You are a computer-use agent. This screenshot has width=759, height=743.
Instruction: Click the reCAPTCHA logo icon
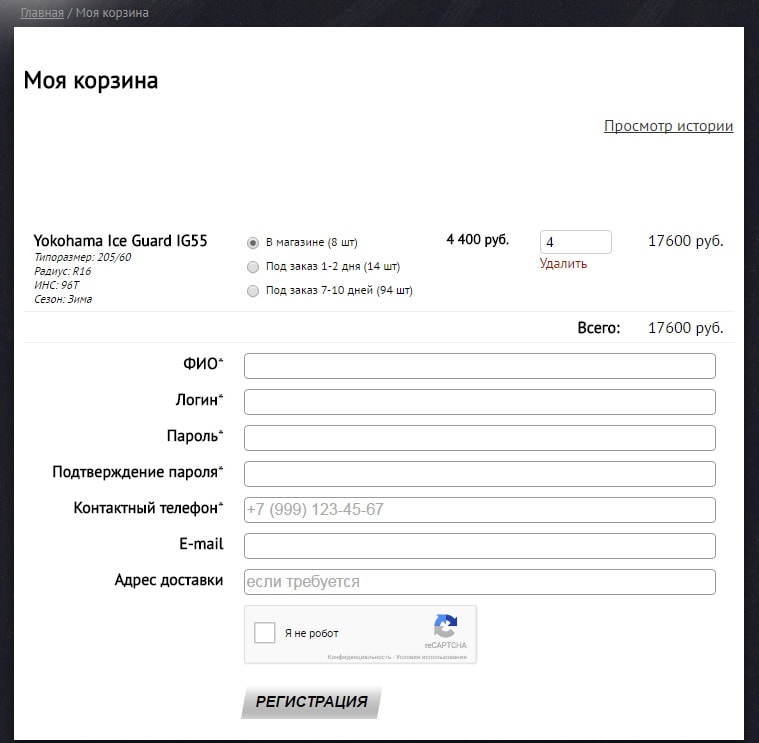(x=445, y=626)
